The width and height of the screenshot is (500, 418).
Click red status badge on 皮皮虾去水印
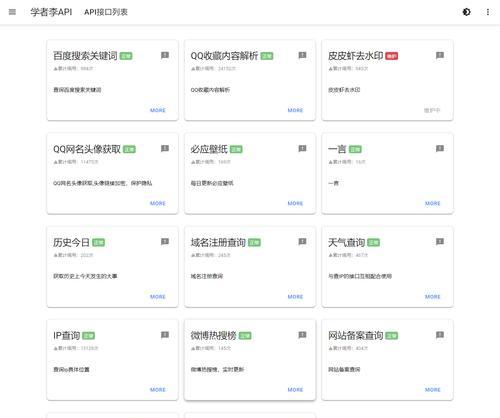[392, 56]
